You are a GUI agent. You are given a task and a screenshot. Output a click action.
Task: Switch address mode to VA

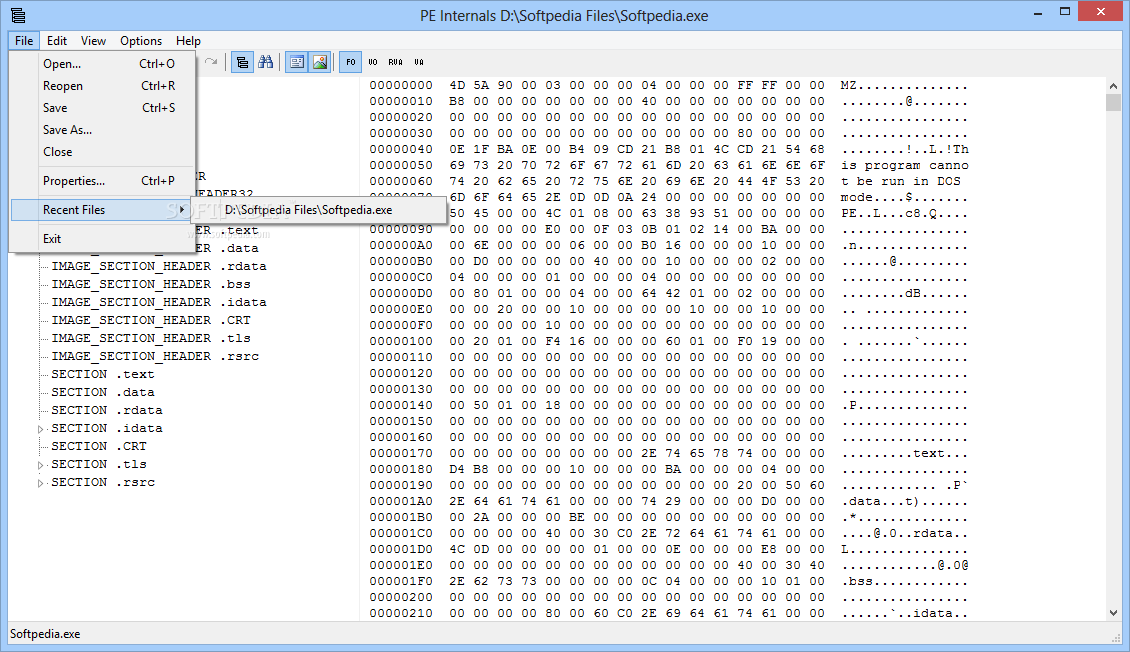[x=419, y=62]
